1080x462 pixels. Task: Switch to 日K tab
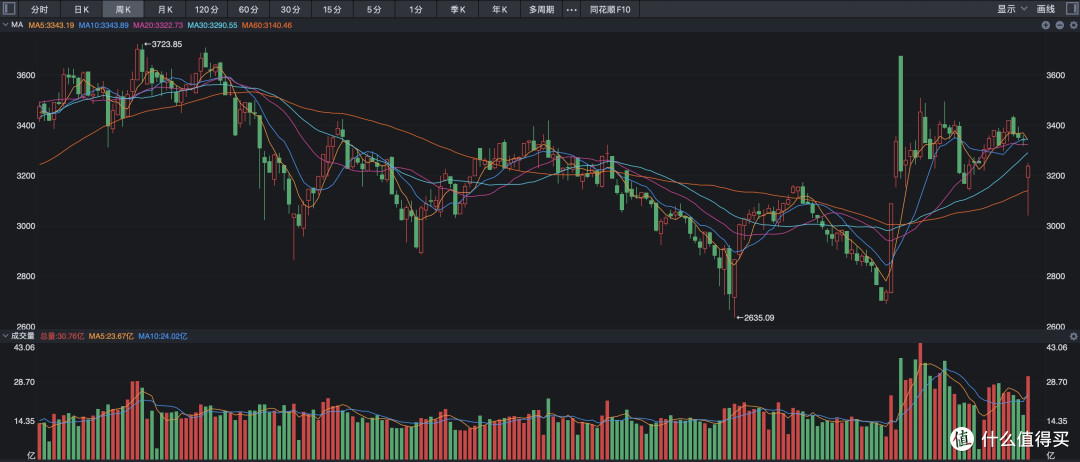coord(81,10)
